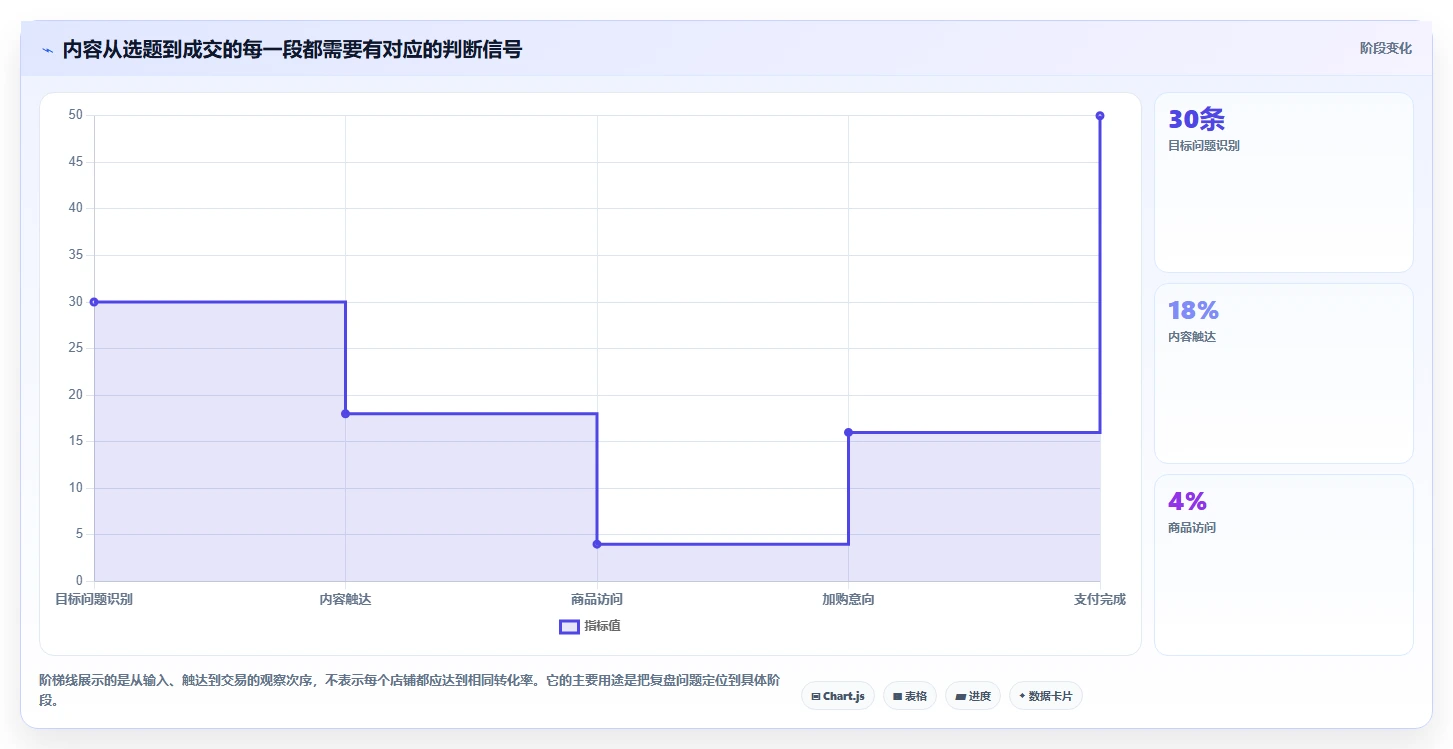Viewport: 1453px width, 749px height.
Task: Click the y-axis tick label 10
Action: point(76,488)
